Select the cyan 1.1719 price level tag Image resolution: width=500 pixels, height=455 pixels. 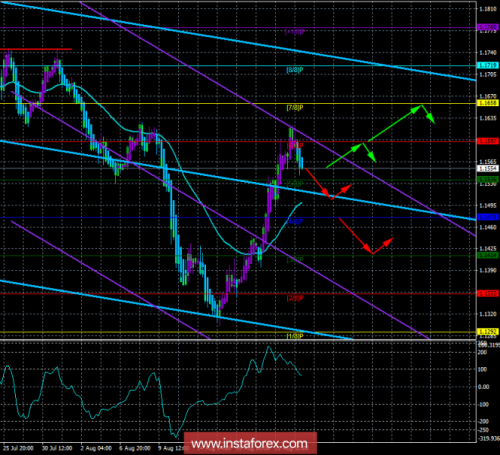[488, 65]
